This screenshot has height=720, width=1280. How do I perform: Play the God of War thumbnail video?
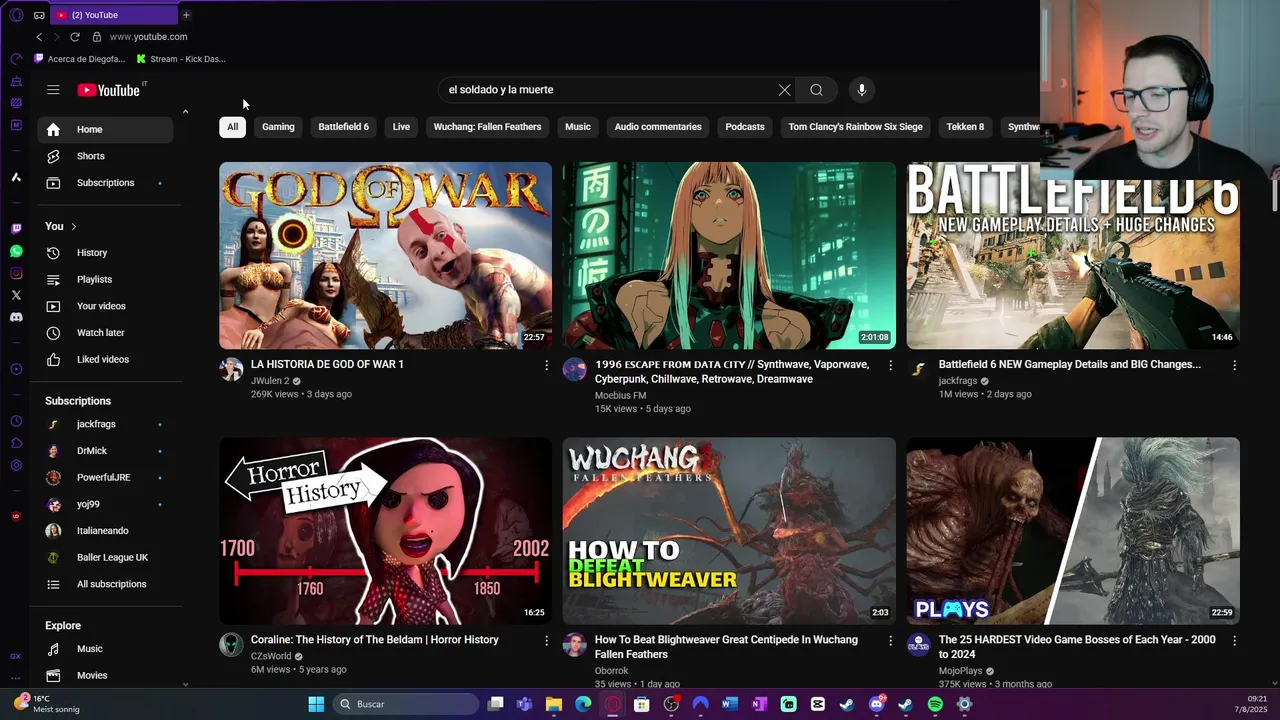coord(385,256)
